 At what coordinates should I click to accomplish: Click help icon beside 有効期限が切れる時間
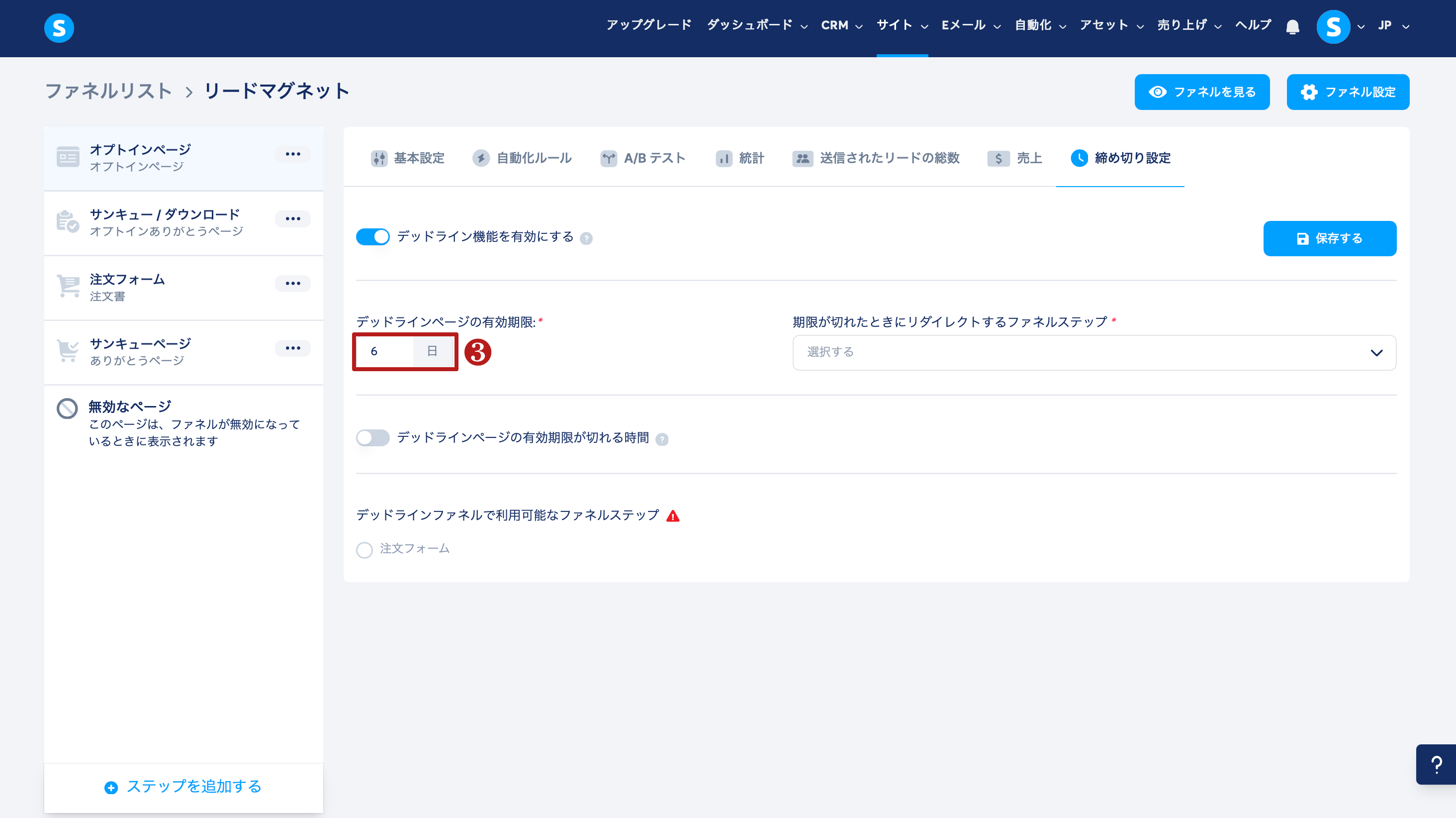click(662, 439)
